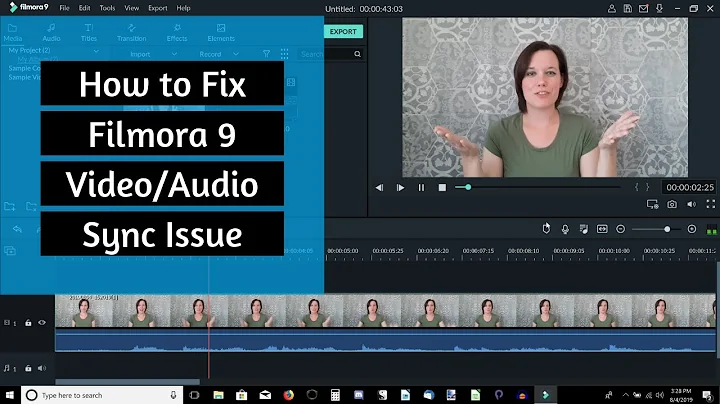
Task: Pause the preview playback
Action: click(421, 187)
